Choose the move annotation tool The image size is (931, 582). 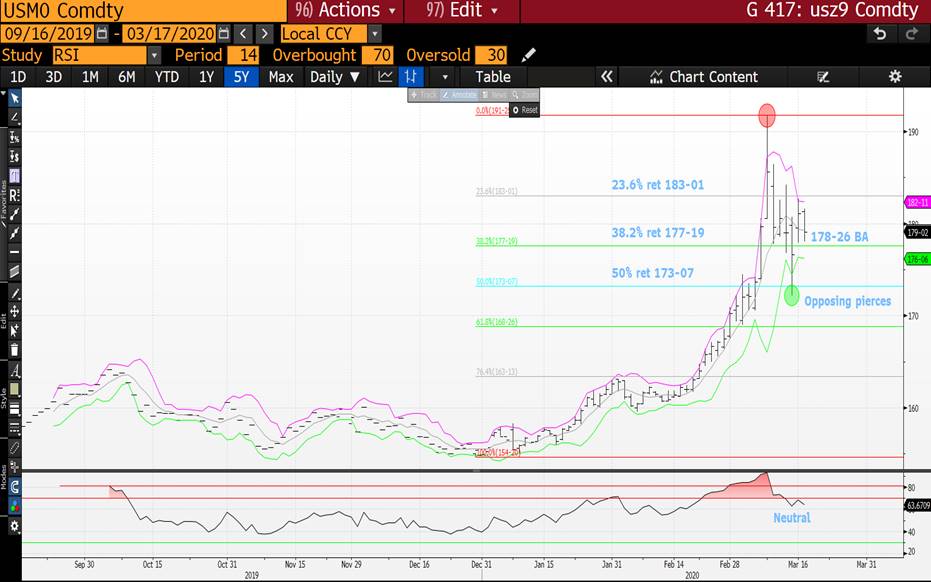(x=14, y=311)
